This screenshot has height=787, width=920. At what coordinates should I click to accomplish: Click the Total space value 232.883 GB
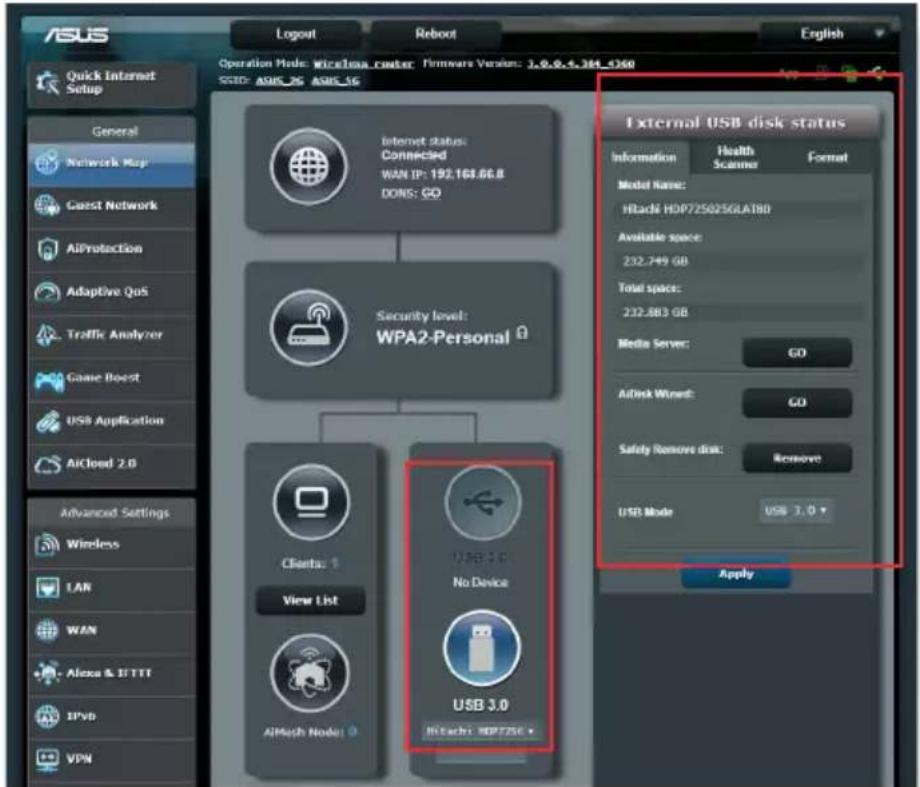tap(655, 312)
